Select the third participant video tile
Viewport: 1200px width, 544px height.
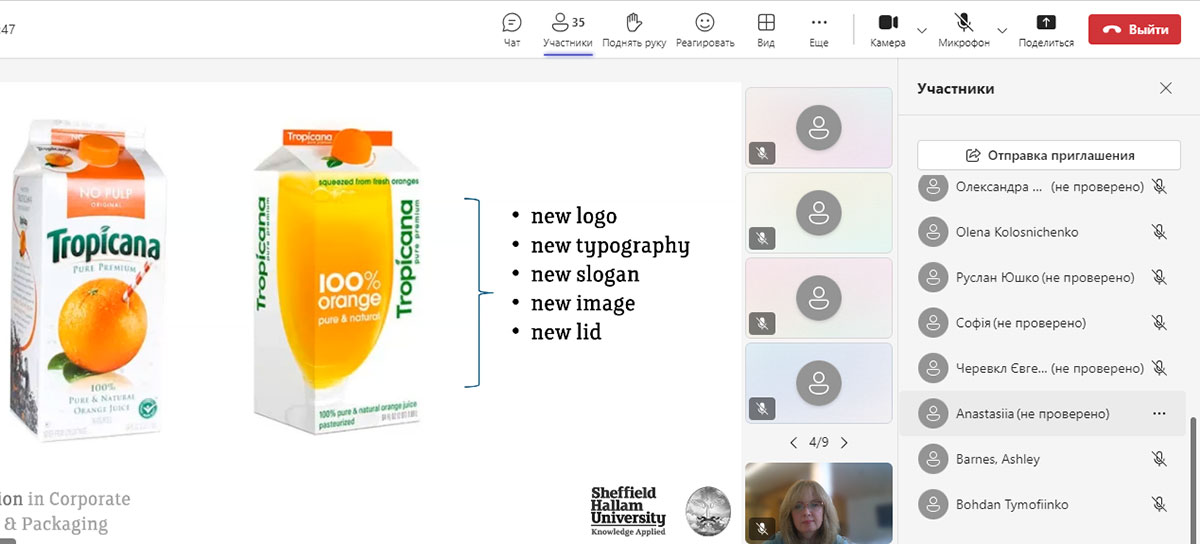(818, 297)
